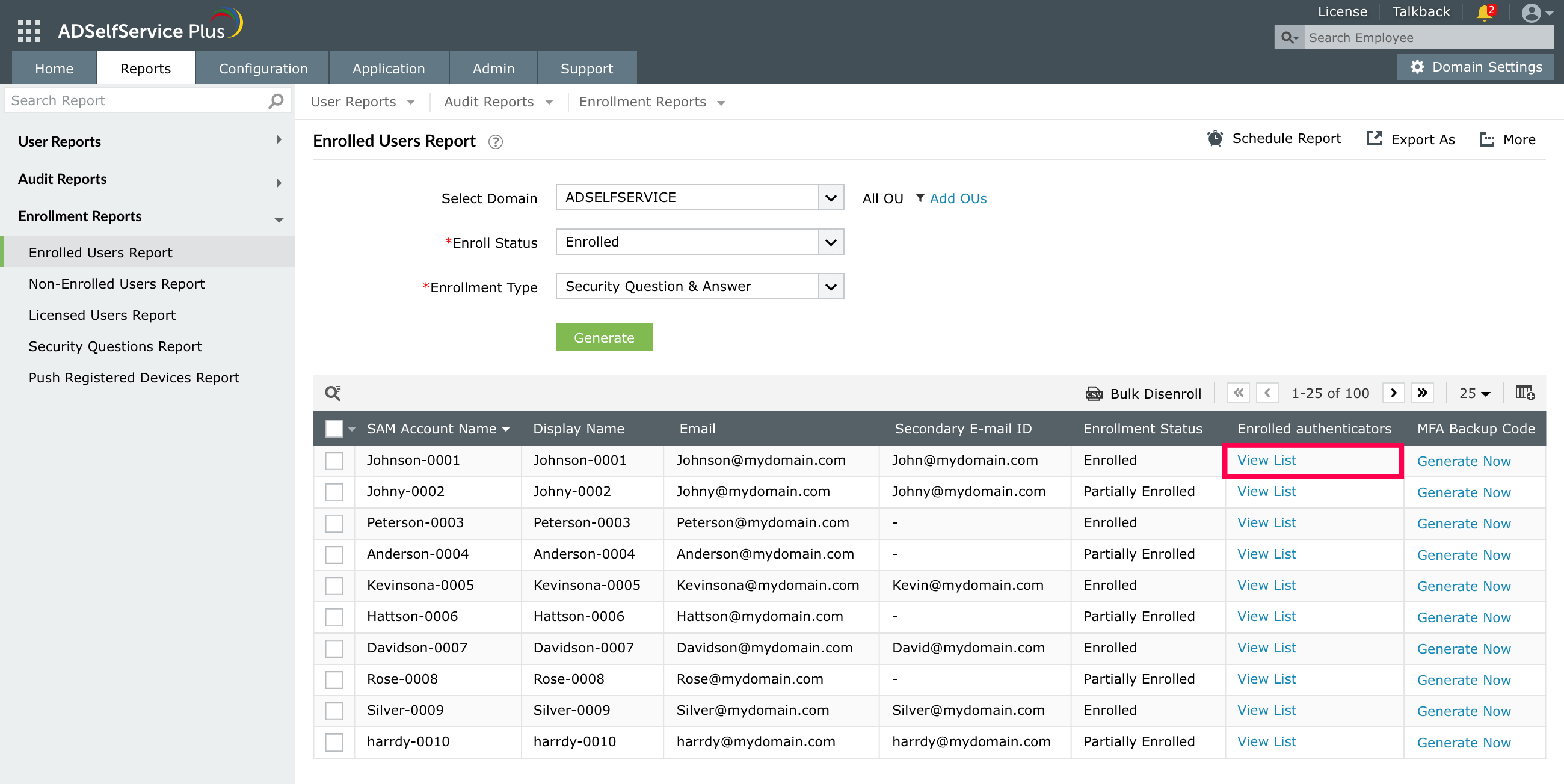Open the Select Domain dropdown

831,198
